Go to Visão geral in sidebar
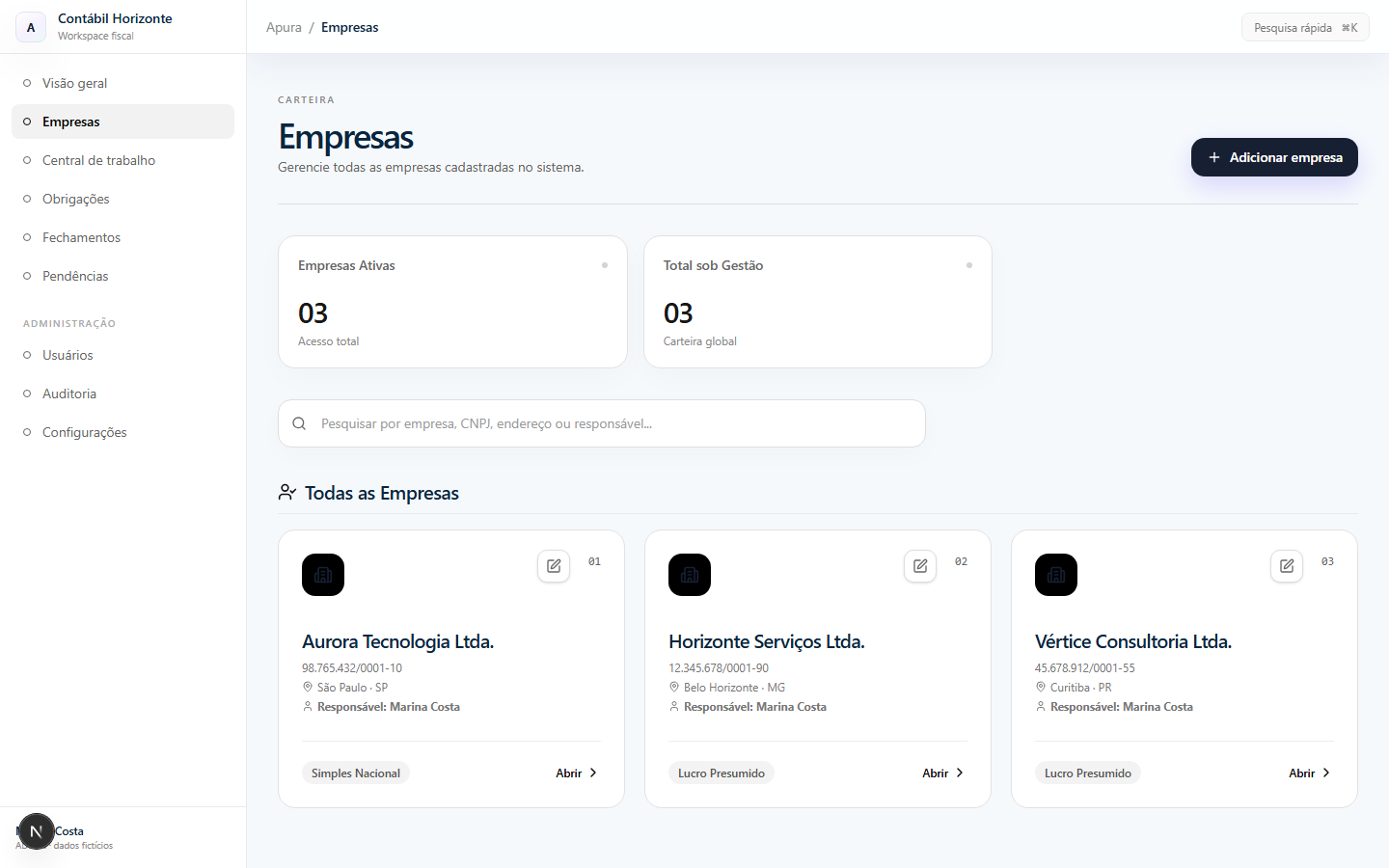The image size is (1389, 868). click(123, 83)
